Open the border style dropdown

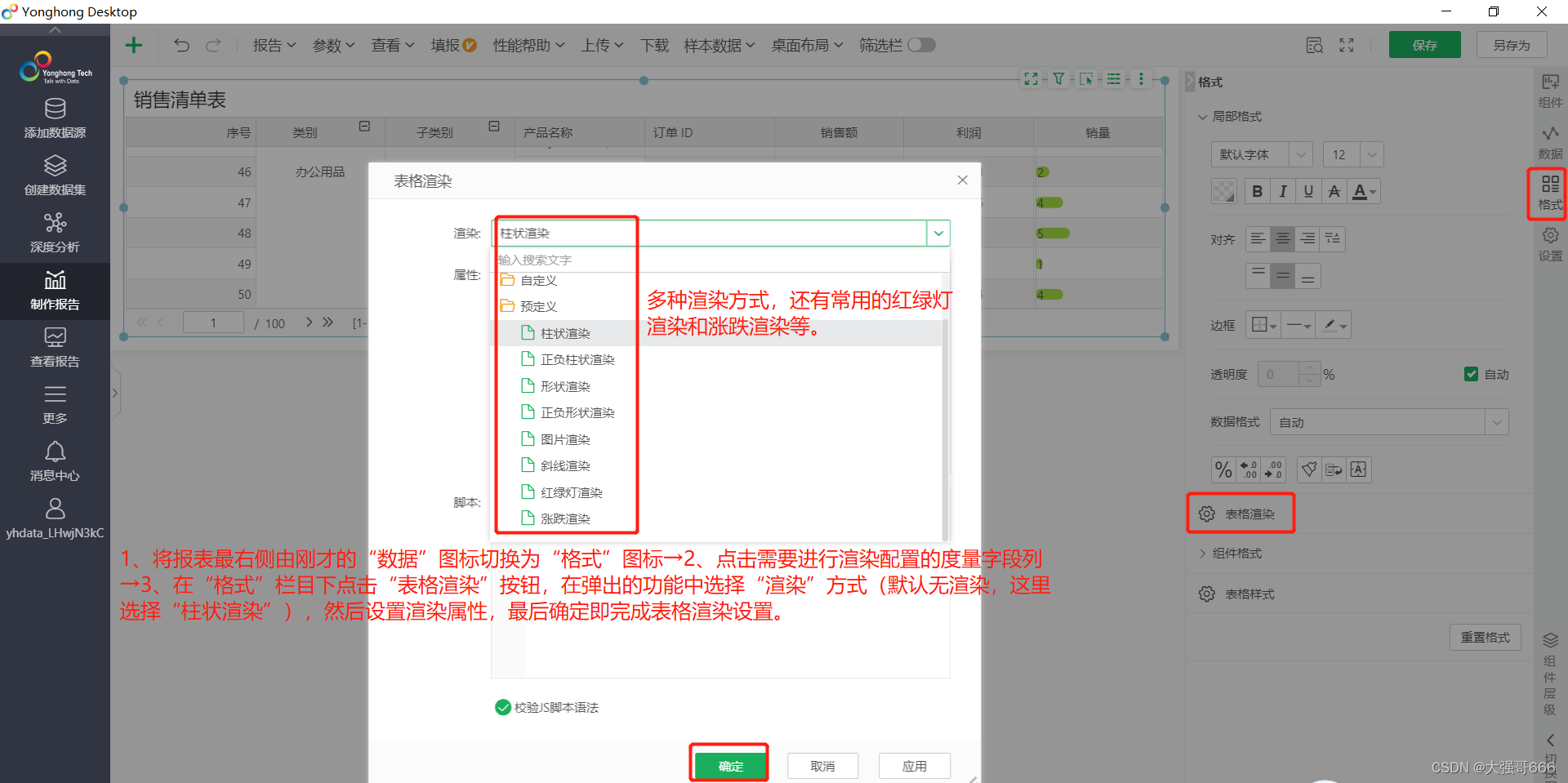(1263, 325)
